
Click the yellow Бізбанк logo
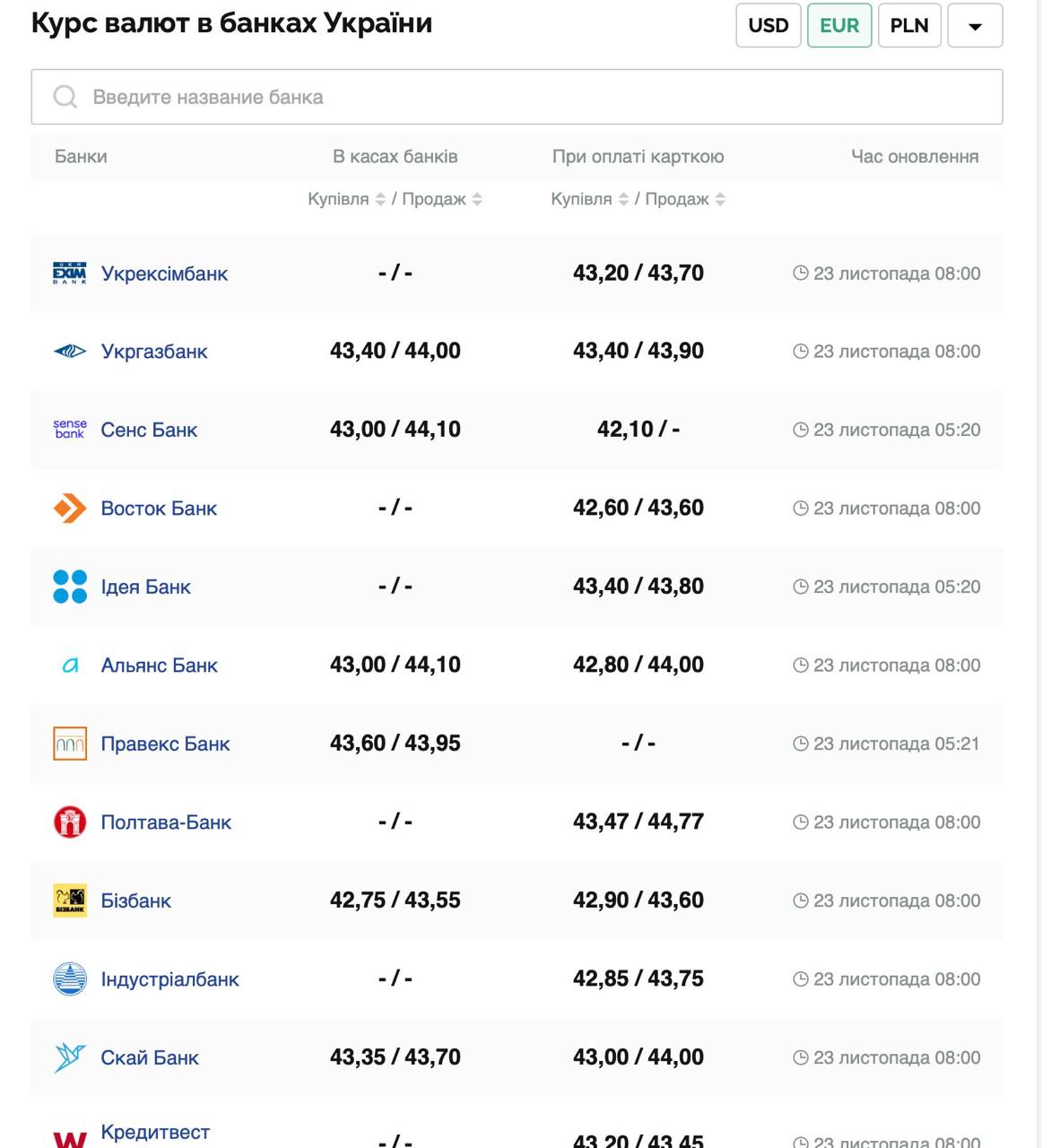(70, 900)
